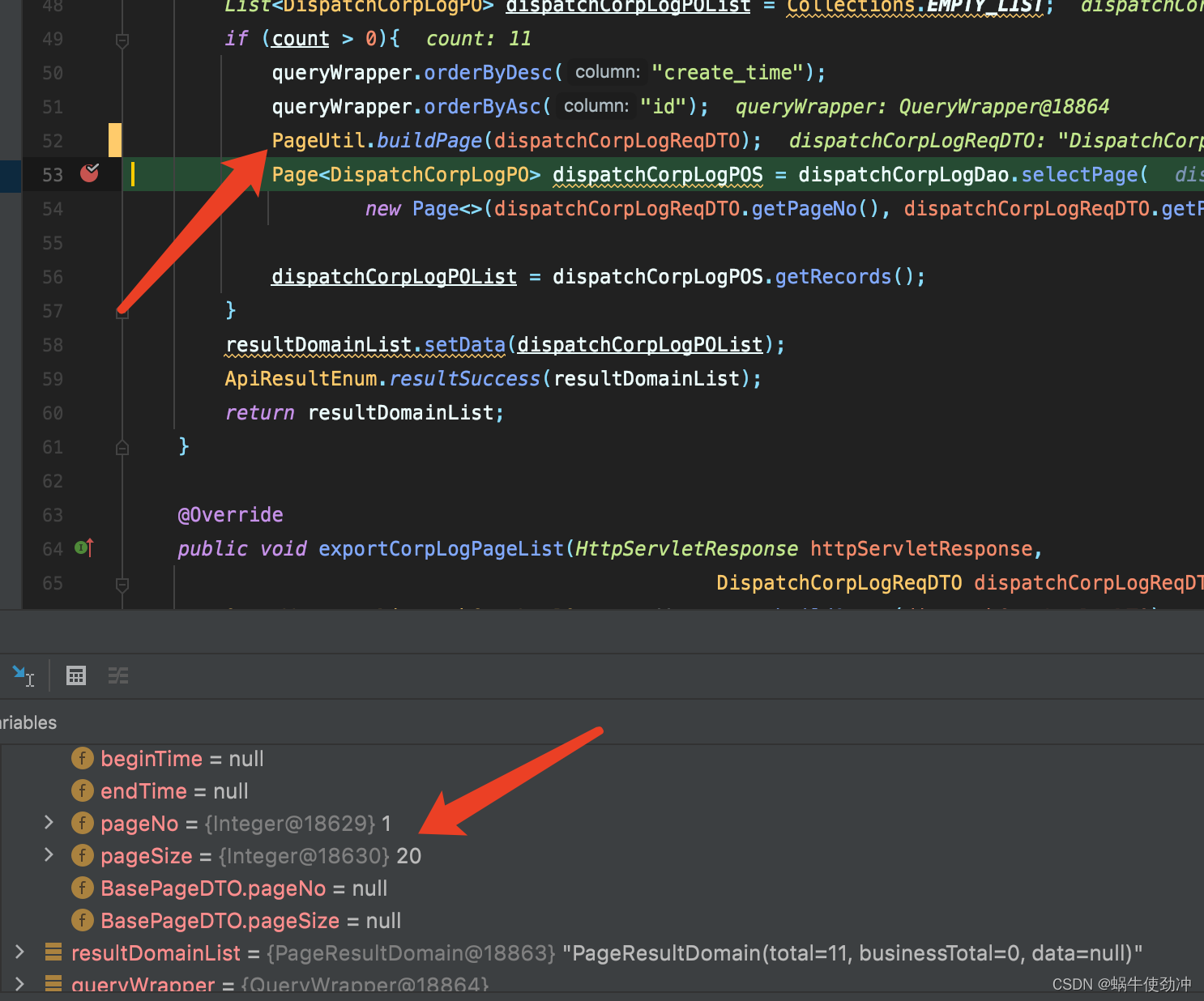
Task: Click line number 58 in the gutter
Action: [x=53, y=346]
